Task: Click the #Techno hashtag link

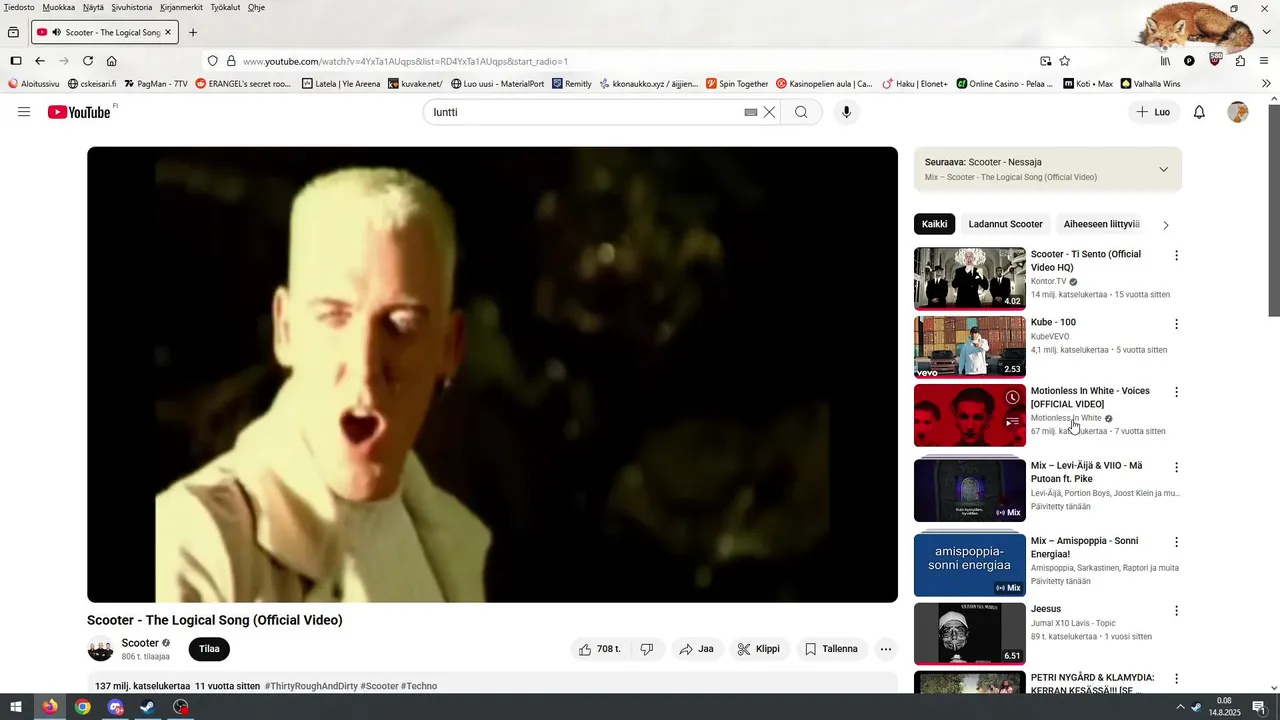Action: click(419, 686)
